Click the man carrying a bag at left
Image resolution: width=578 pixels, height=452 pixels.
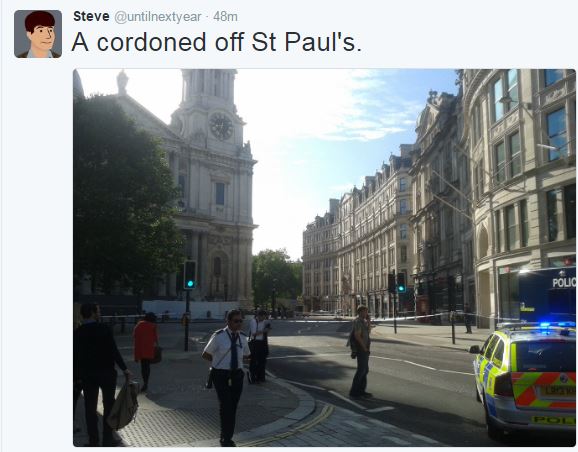[101, 373]
